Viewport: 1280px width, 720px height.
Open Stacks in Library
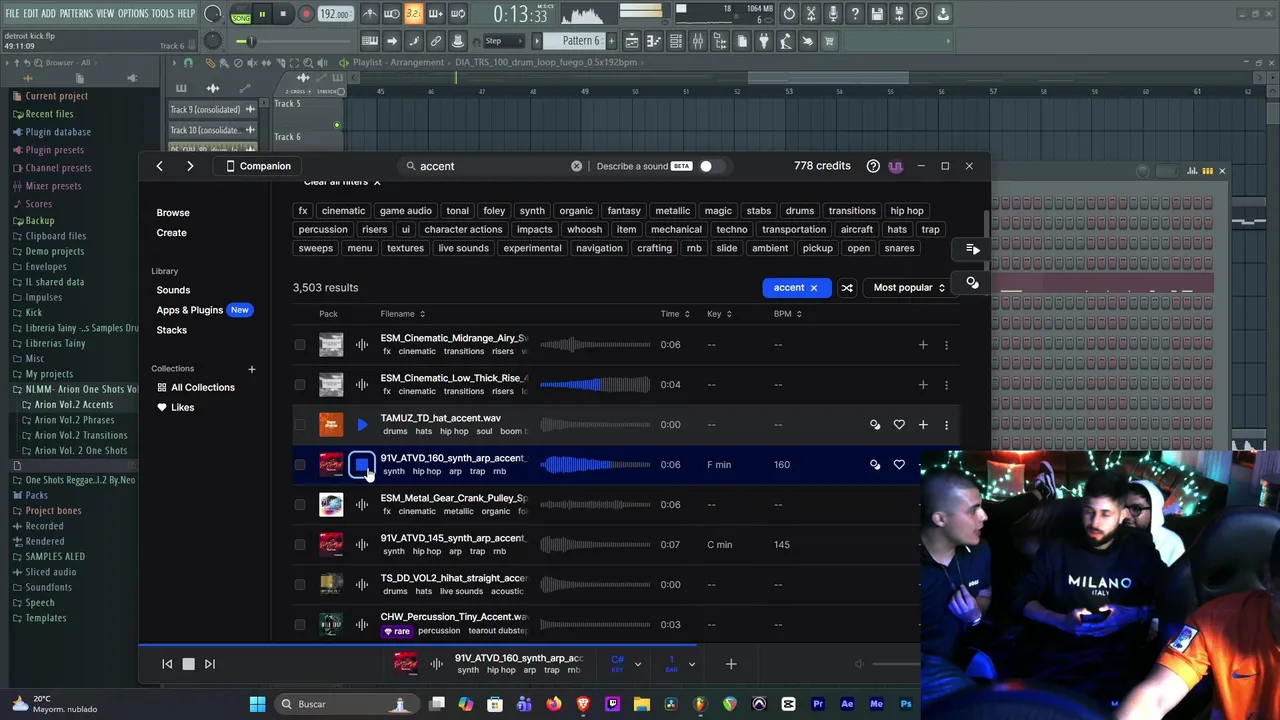(171, 330)
